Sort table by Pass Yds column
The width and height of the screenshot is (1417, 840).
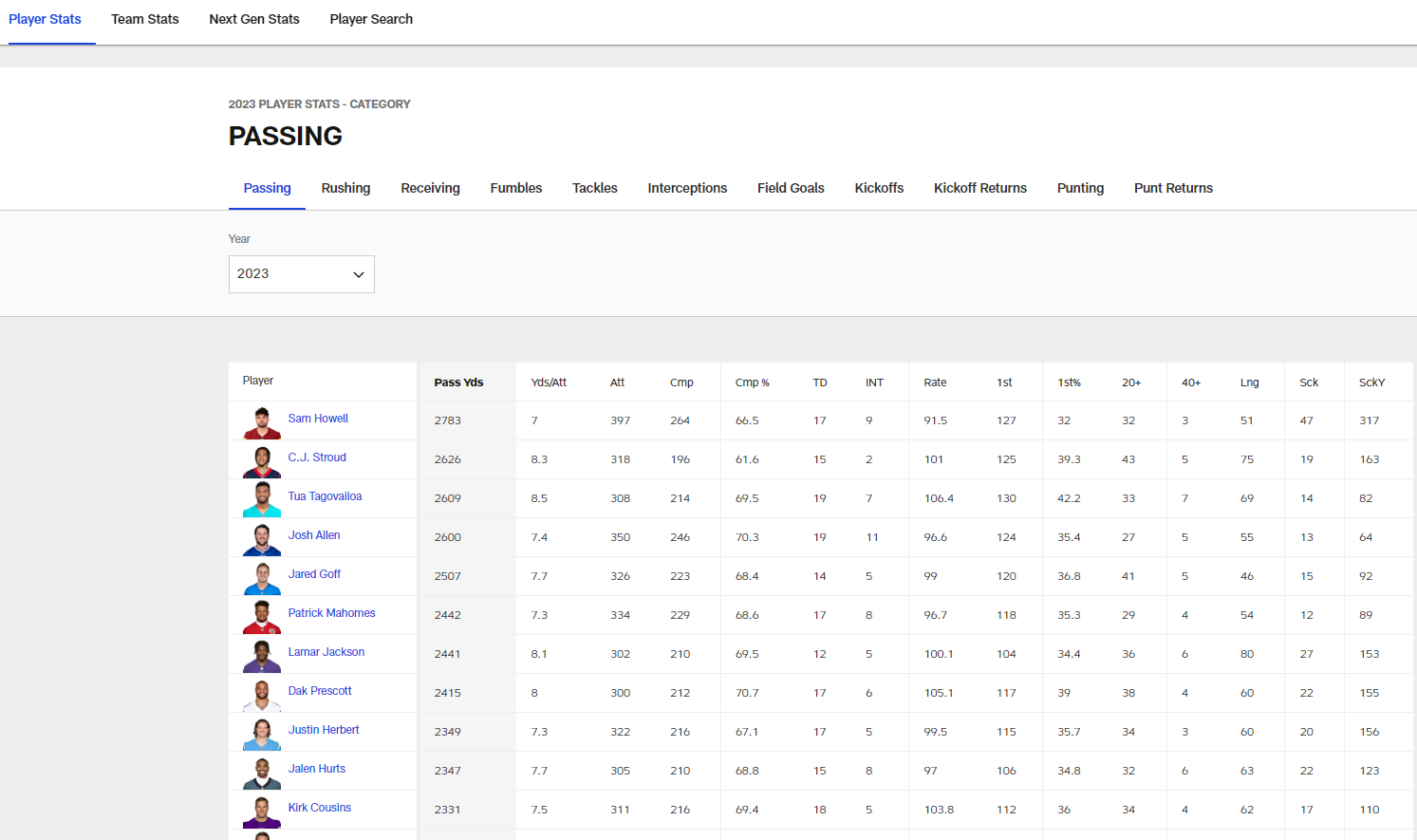pyautogui.click(x=458, y=383)
